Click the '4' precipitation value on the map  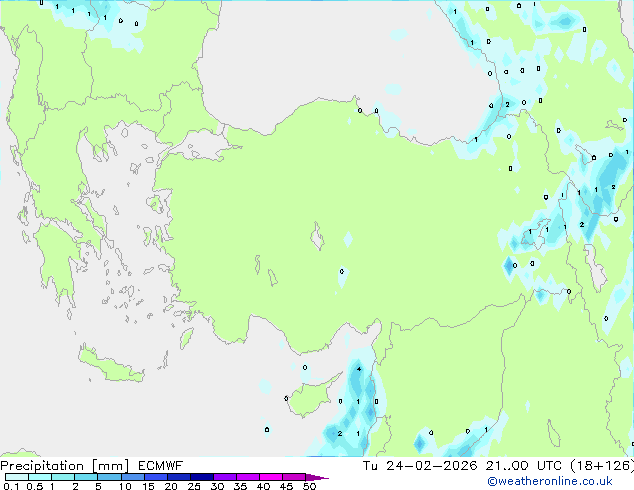click(x=359, y=369)
